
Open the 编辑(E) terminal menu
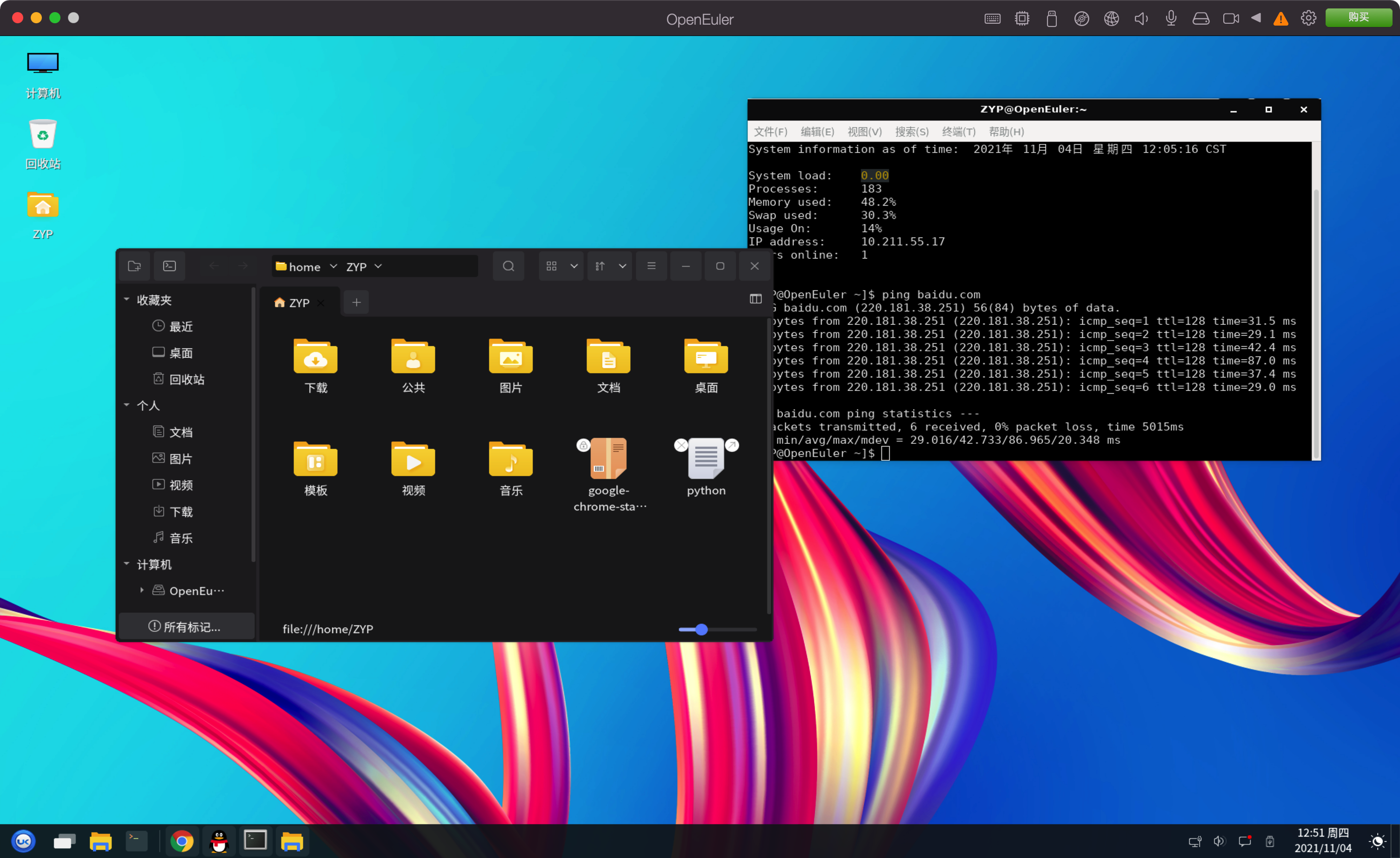817,132
